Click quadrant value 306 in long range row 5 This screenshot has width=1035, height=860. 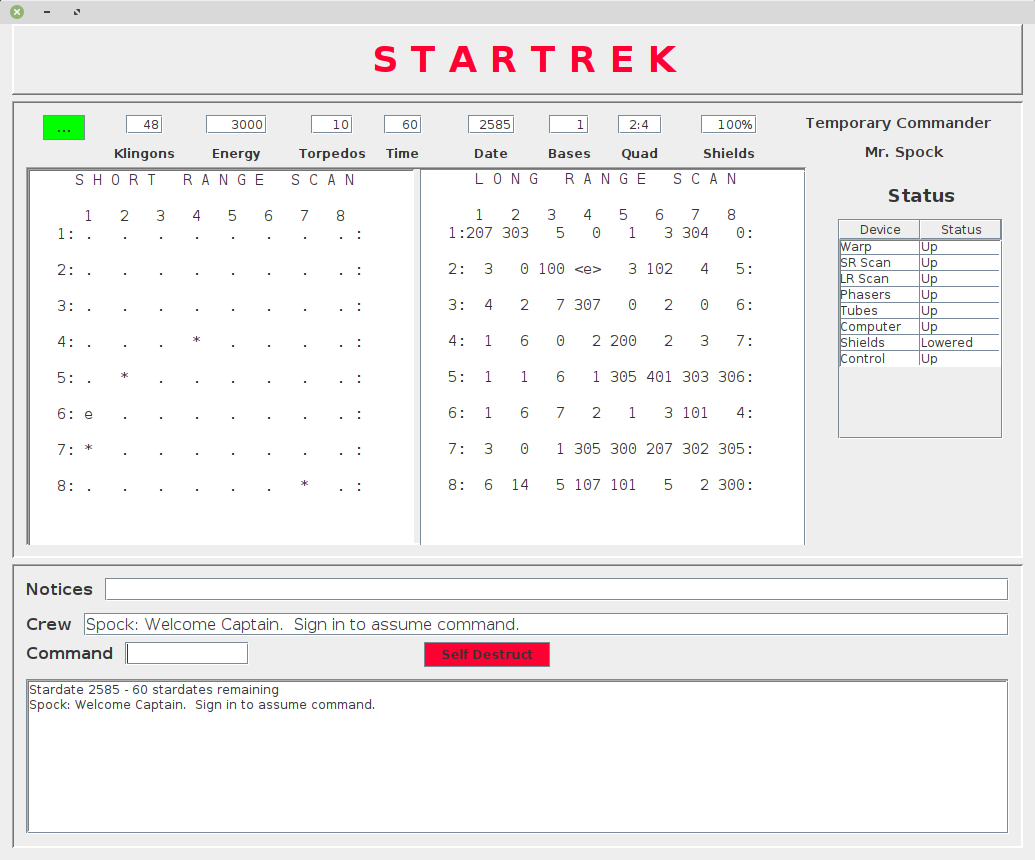tap(731, 377)
